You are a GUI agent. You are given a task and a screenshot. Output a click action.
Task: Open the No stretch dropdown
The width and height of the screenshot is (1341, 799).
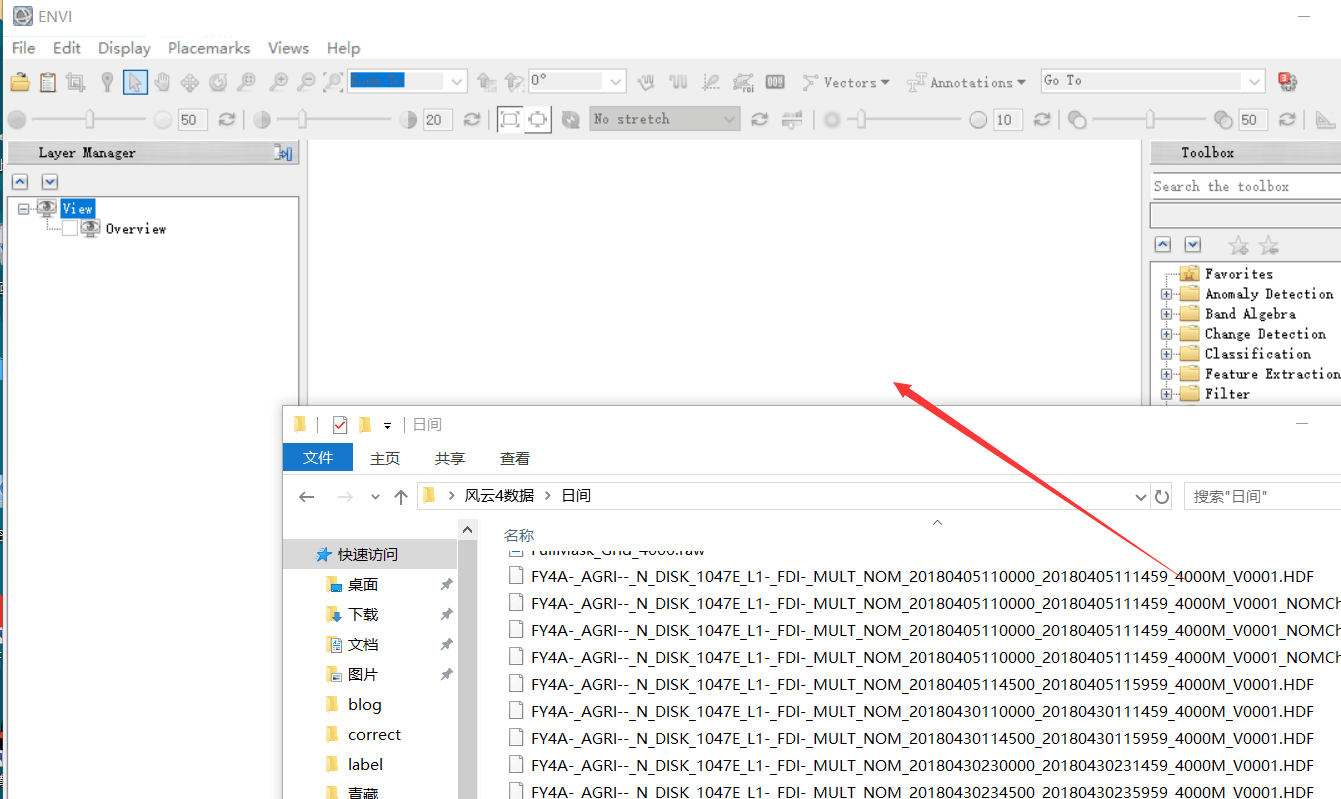[x=729, y=119]
